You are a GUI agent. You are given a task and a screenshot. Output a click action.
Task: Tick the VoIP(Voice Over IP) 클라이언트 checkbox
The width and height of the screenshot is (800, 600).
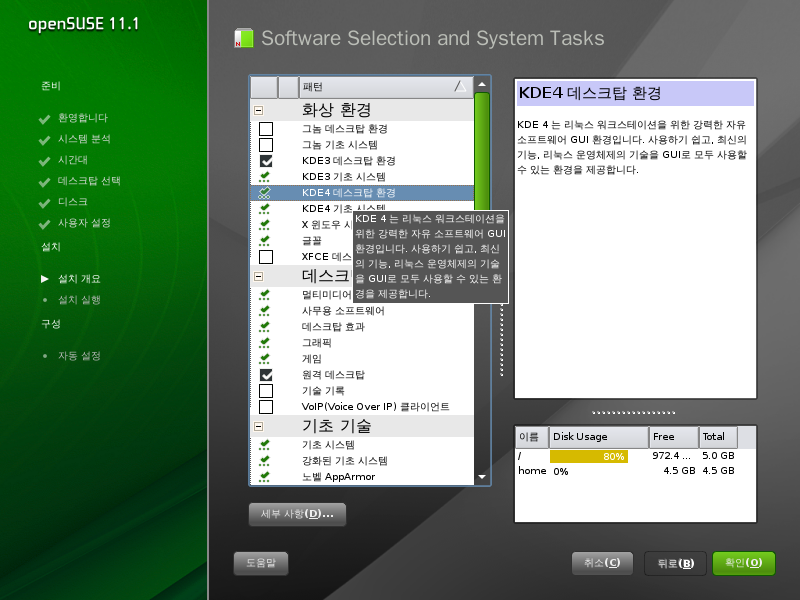[266, 407]
